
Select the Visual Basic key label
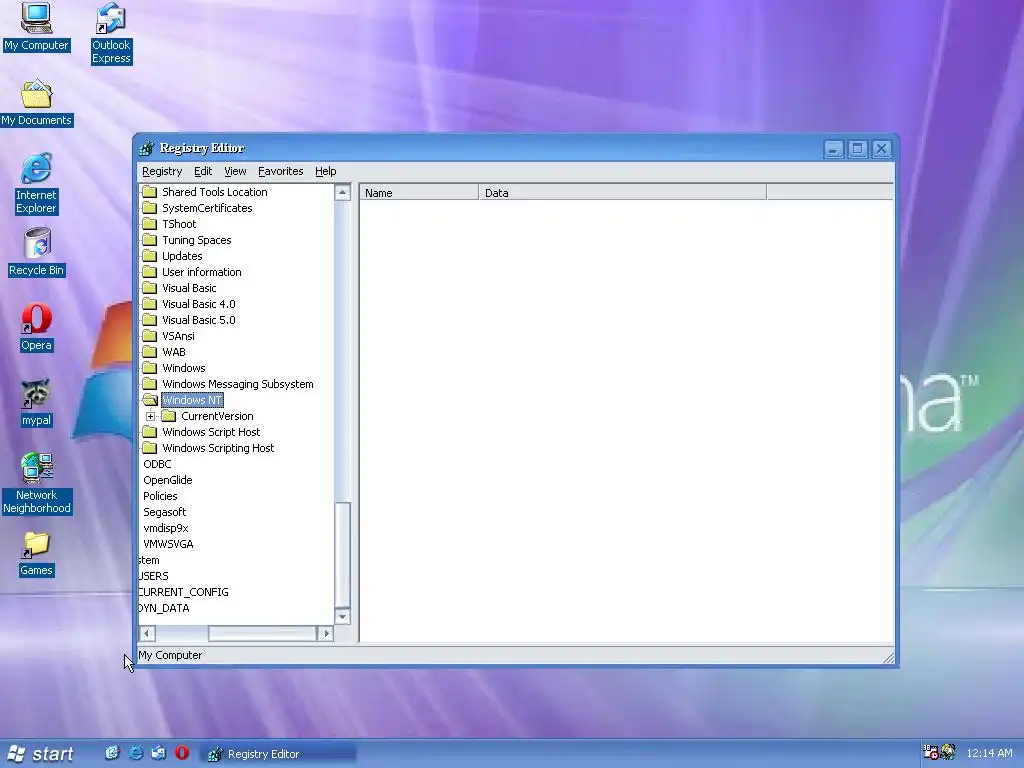tap(189, 288)
